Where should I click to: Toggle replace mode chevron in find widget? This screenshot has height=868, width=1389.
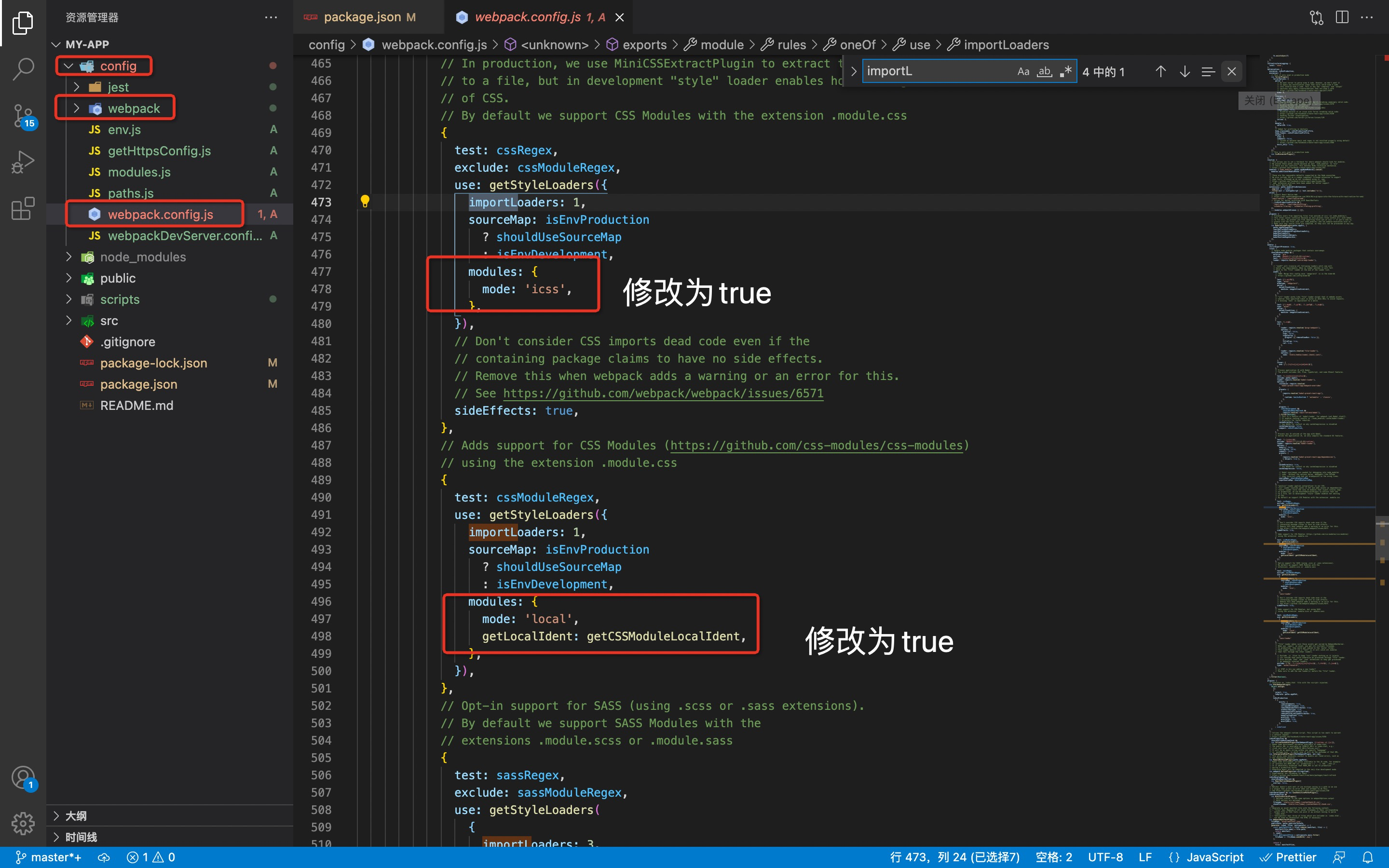coord(854,72)
